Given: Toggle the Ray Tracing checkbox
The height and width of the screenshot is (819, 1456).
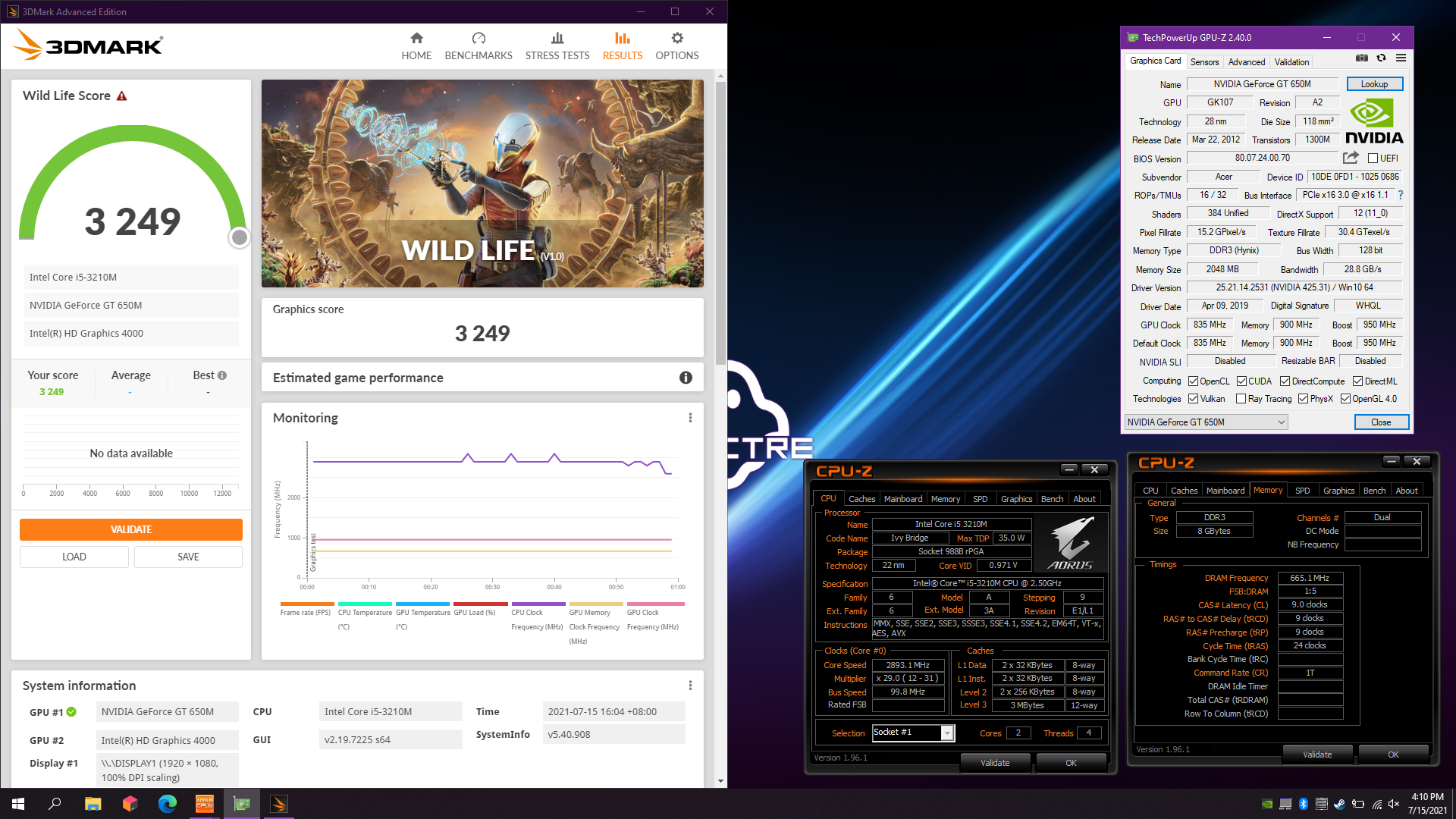Looking at the screenshot, I should 1241,399.
